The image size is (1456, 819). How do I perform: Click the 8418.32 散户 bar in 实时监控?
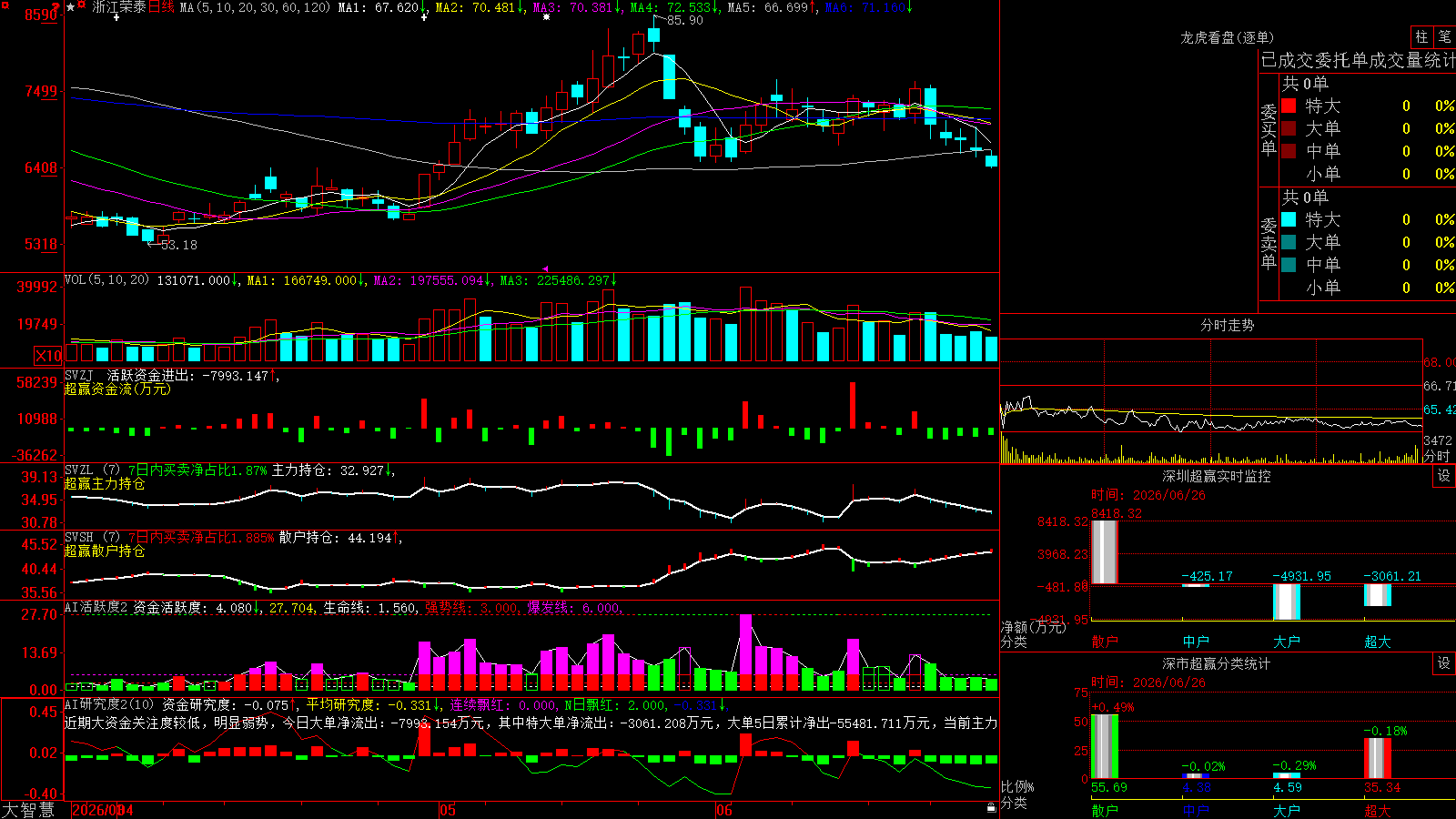(x=1105, y=552)
